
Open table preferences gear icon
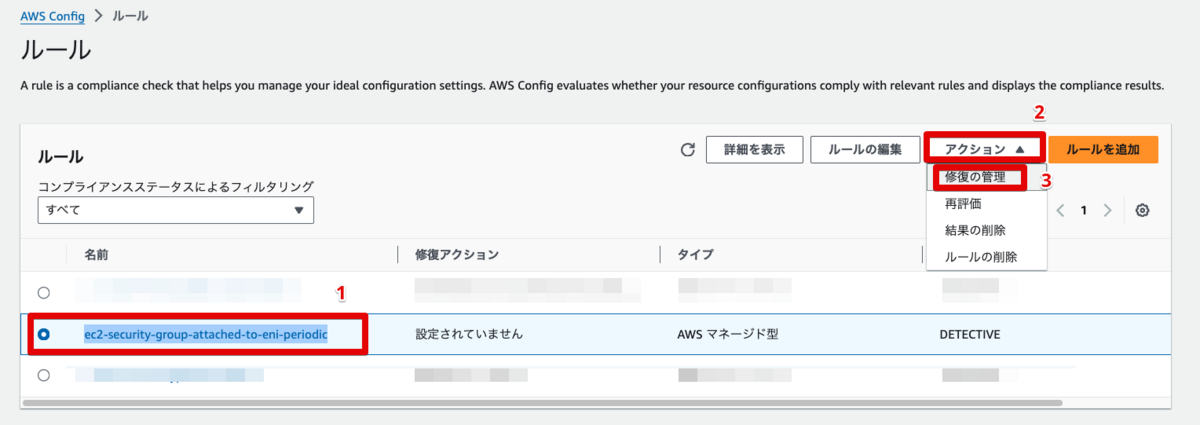[x=1142, y=210]
